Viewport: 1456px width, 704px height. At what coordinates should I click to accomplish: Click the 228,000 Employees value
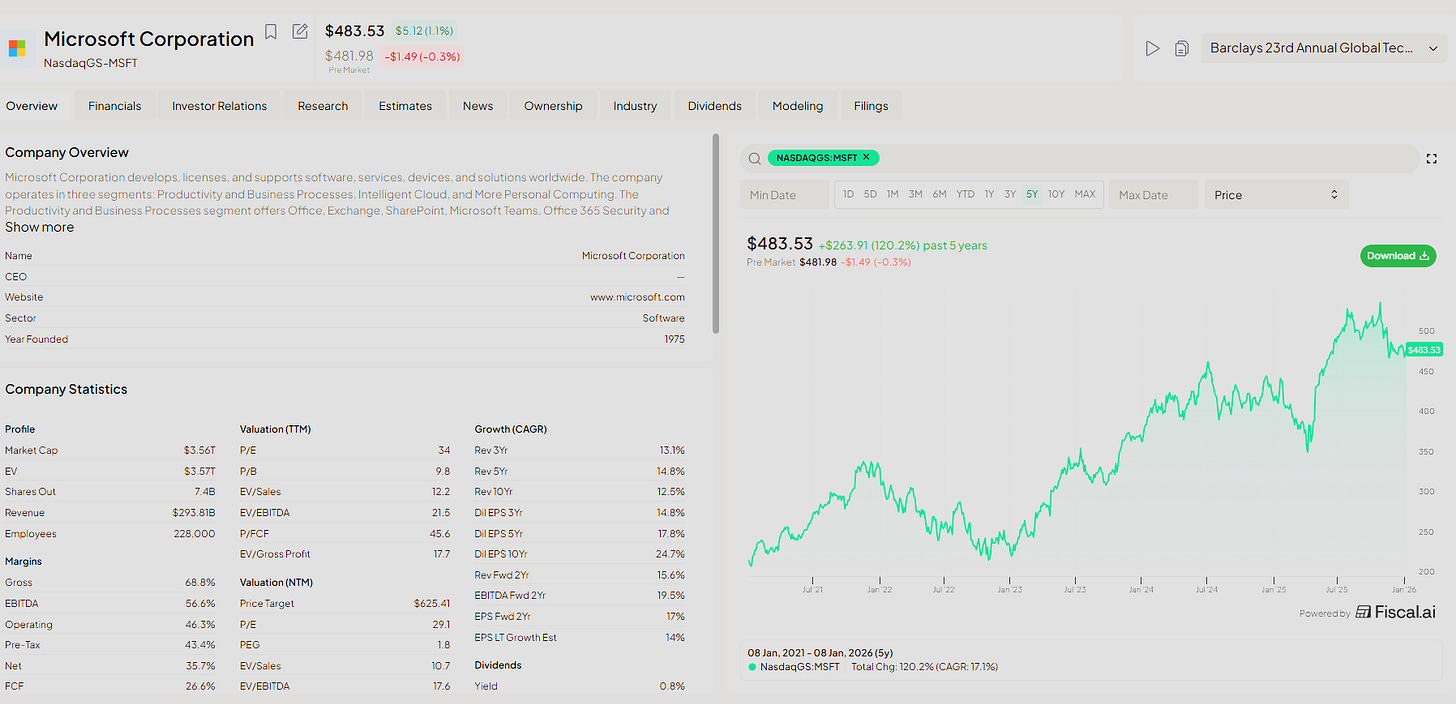193,534
